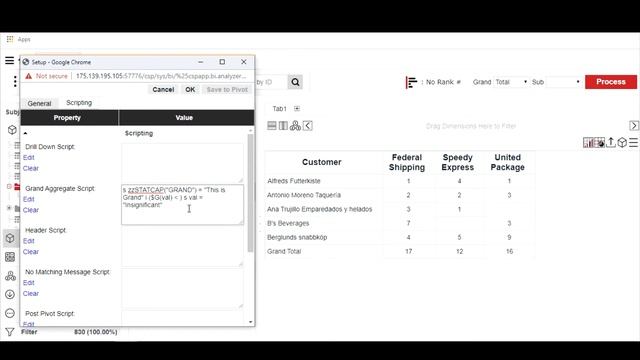The height and width of the screenshot is (360, 640).
Task: Collapse the red folder tree node
Action: coord(9,187)
